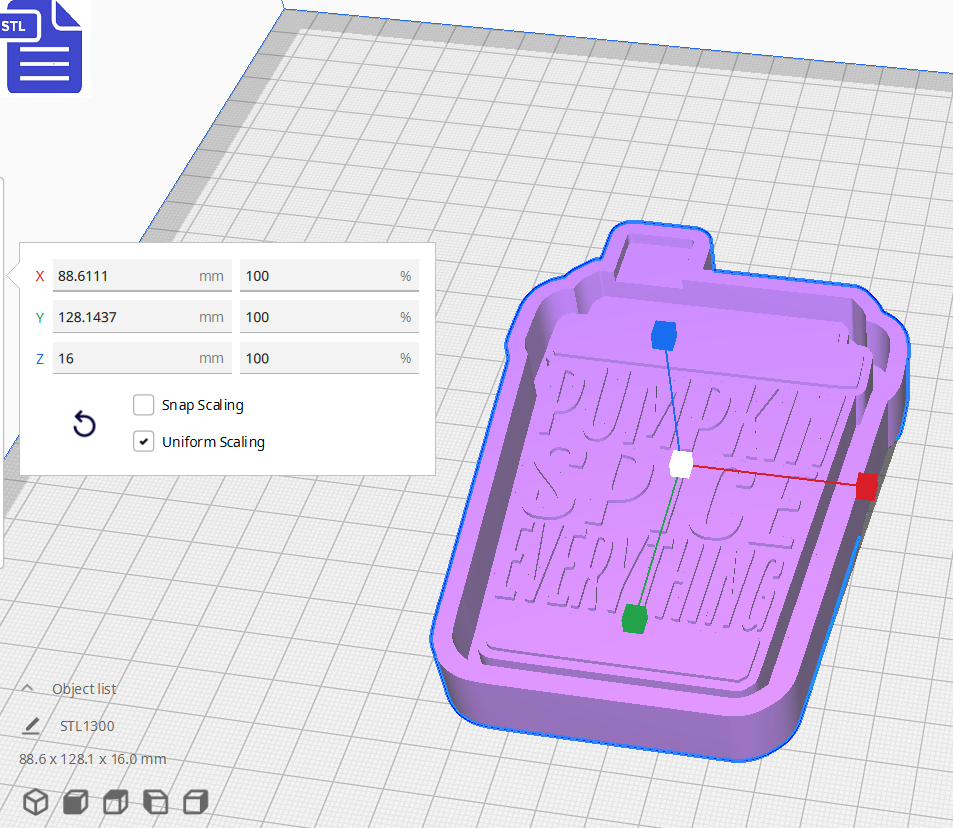The height and width of the screenshot is (828, 953).
Task: Select STL1300 in the object list
Action: (x=88, y=725)
